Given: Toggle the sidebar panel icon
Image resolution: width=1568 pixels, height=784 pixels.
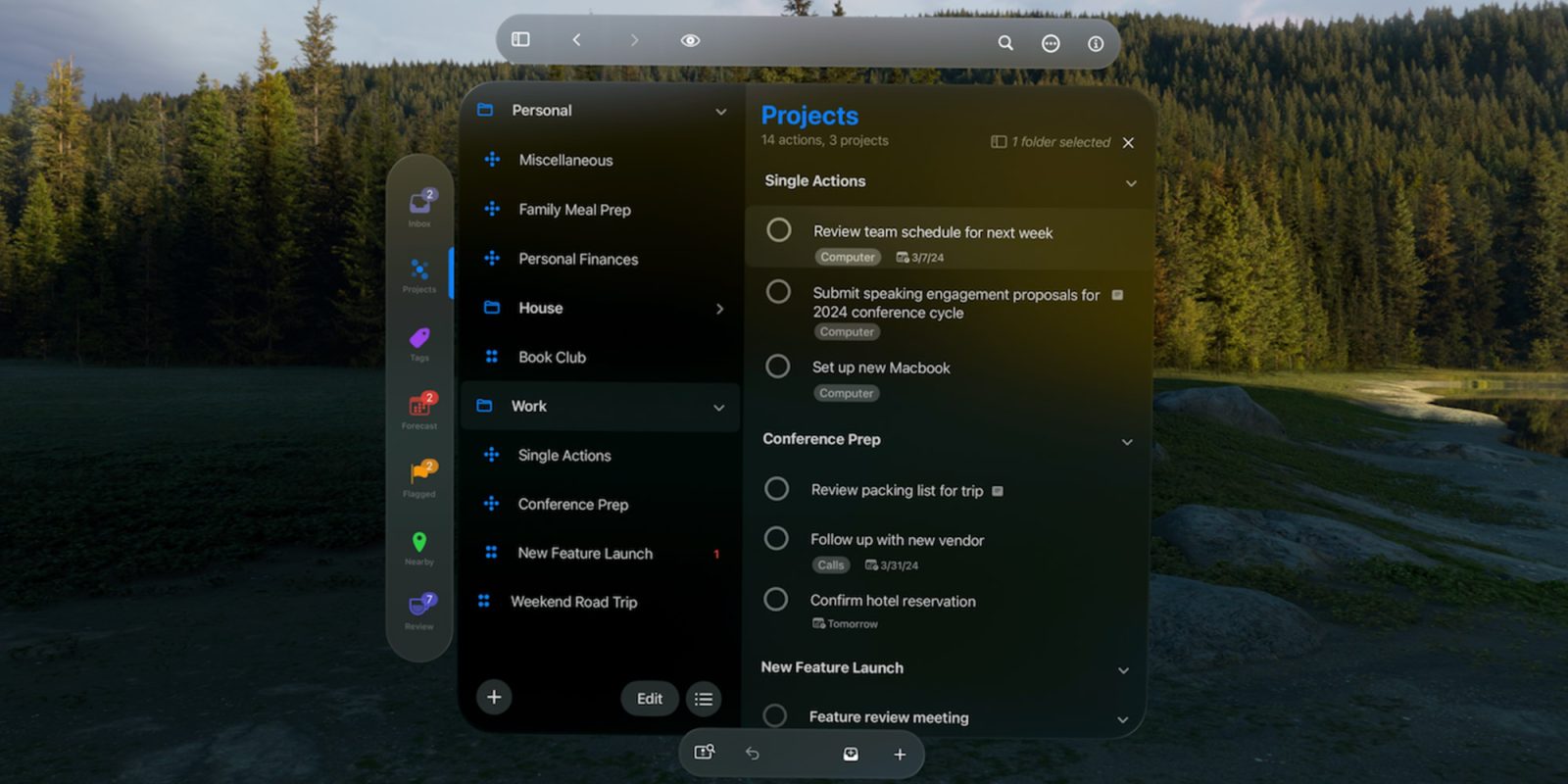Looking at the screenshot, I should [x=520, y=39].
